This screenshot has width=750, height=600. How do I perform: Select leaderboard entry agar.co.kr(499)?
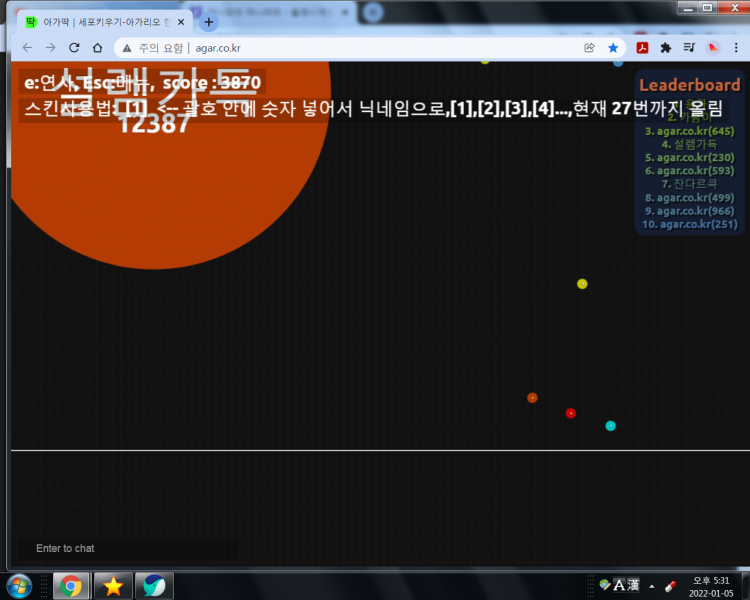tap(689, 198)
